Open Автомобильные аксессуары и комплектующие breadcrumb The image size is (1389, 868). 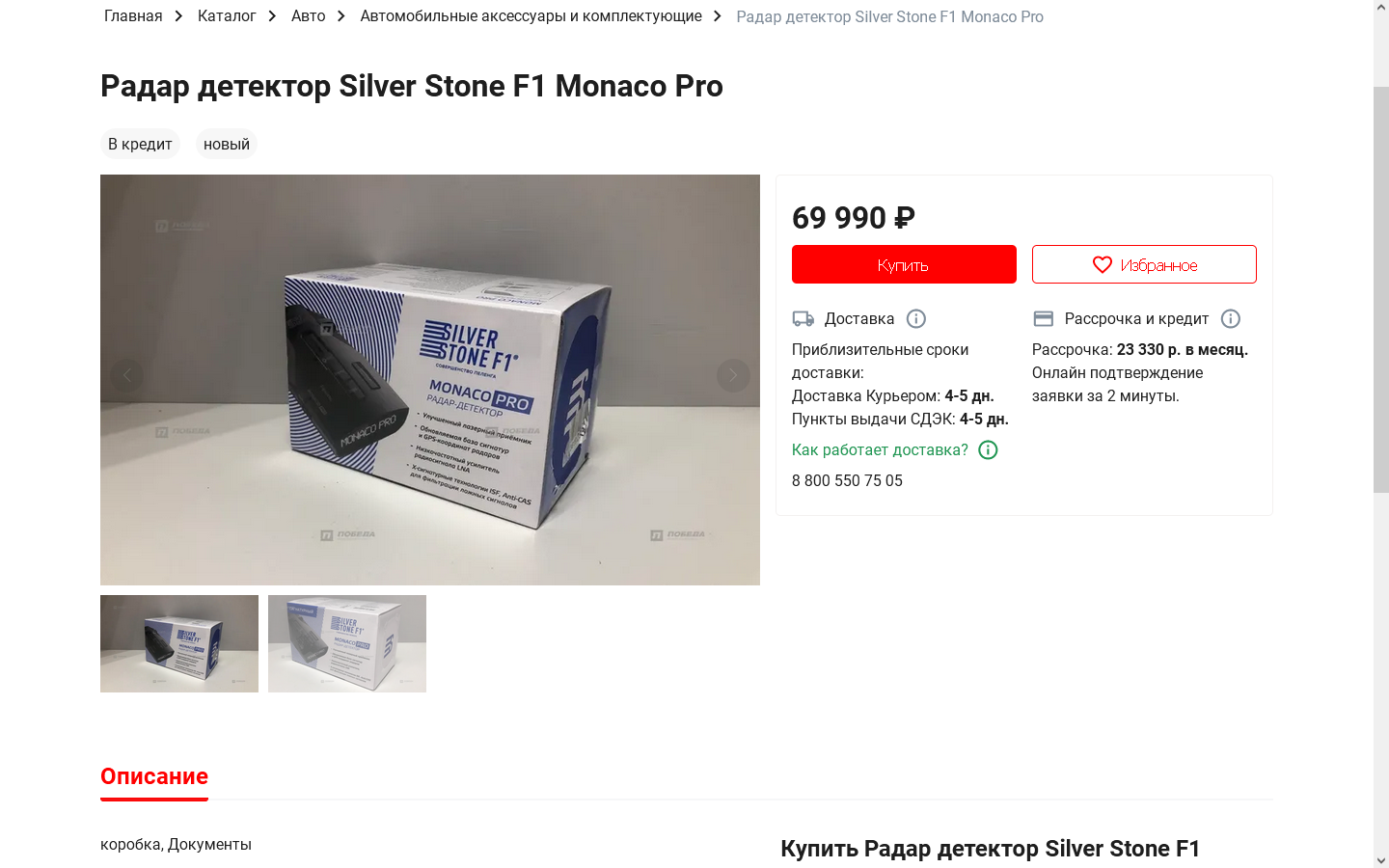tap(531, 16)
